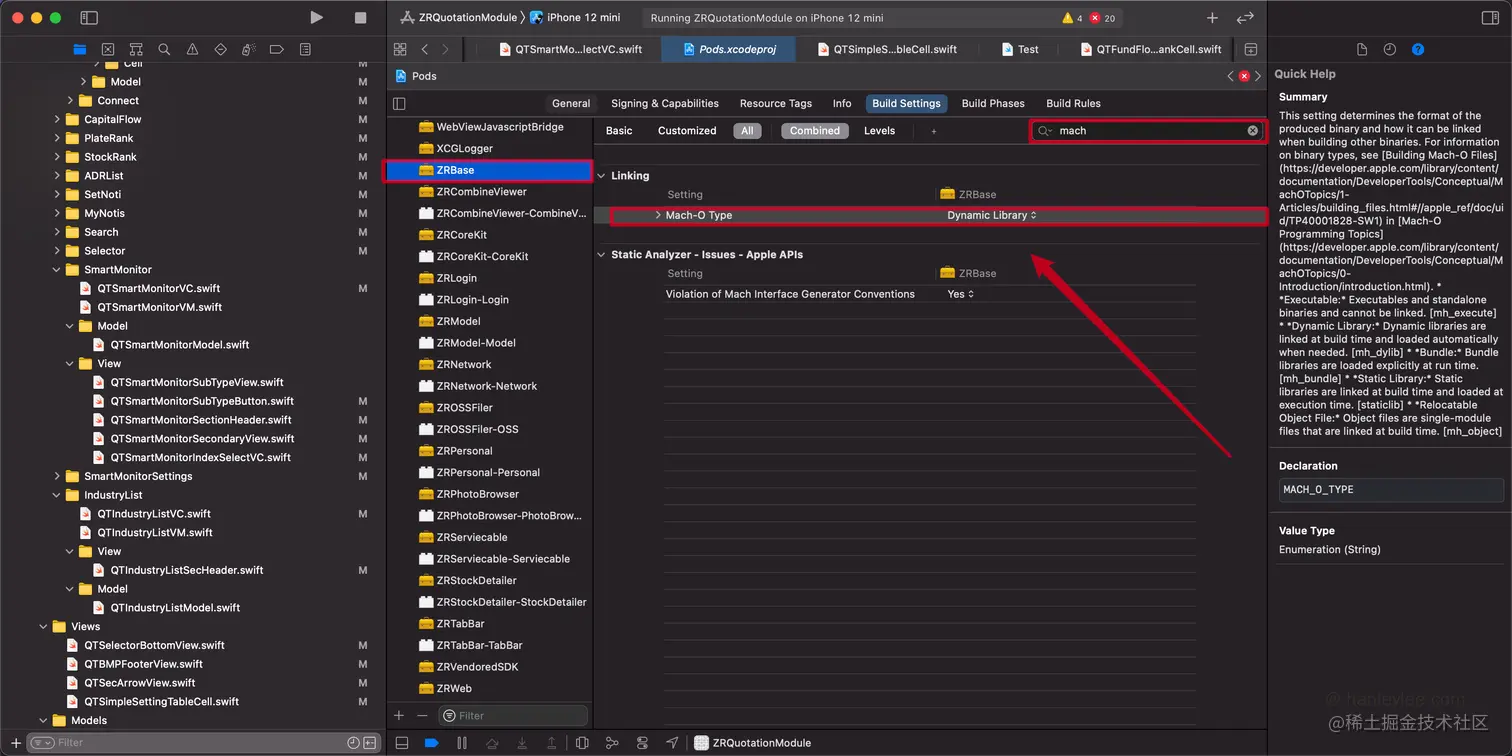Image resolution: width=1512 pixels, height=756 pixels.
Task: Open the General tab
Action: [571, 103]
